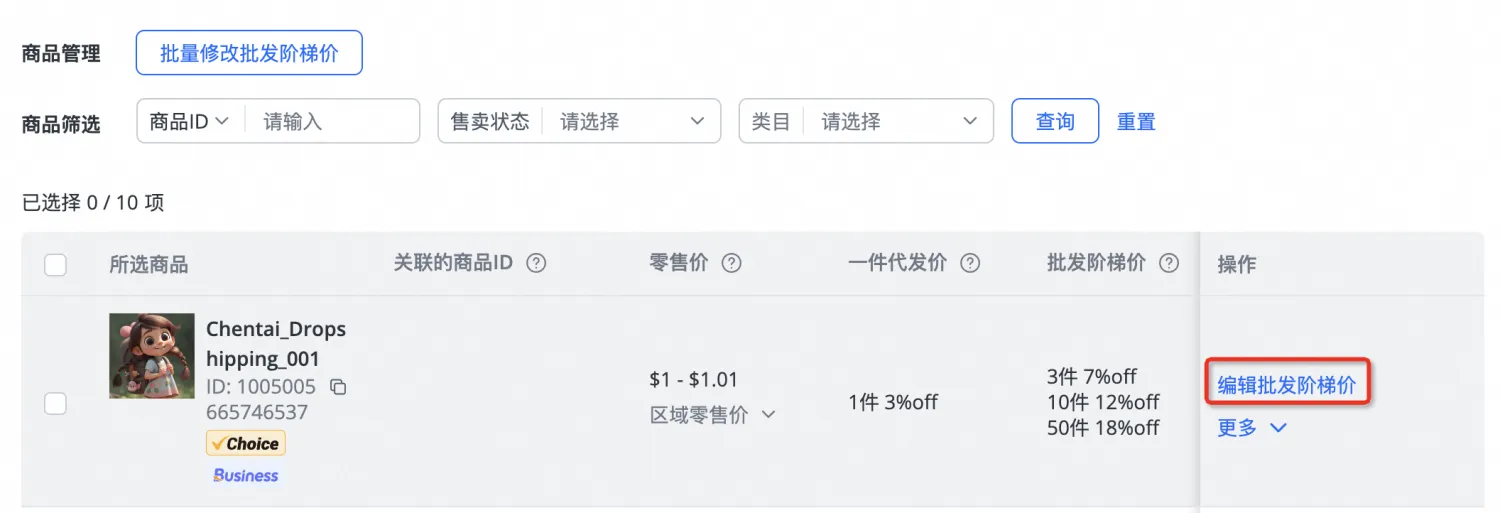Screen dimensions: 1500x513
Task: Copy the product ID with copy icon
Action: 338,387
